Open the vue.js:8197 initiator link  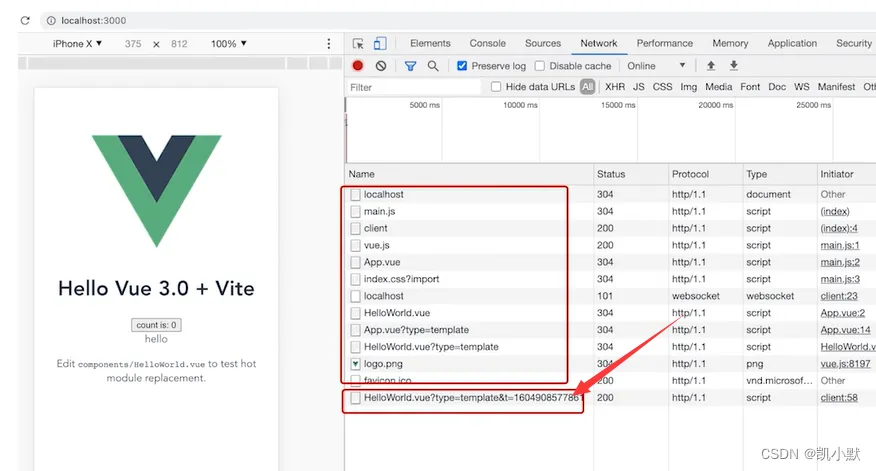(845, 364)
